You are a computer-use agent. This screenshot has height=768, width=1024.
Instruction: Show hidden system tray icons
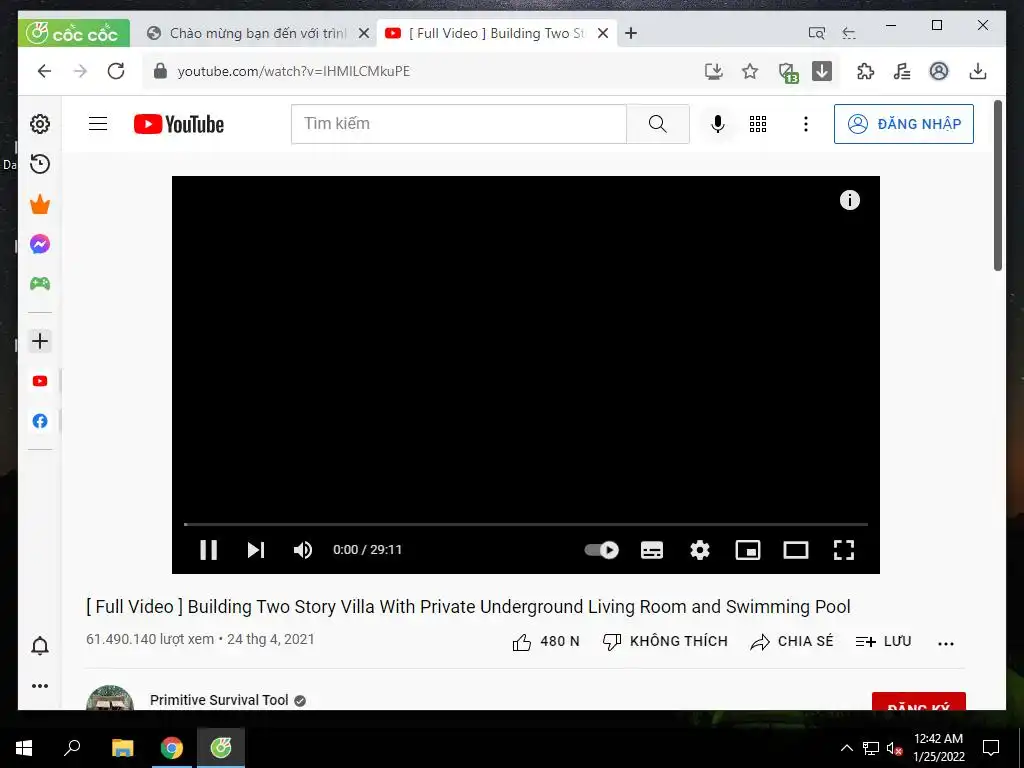[x=846, y=748]
